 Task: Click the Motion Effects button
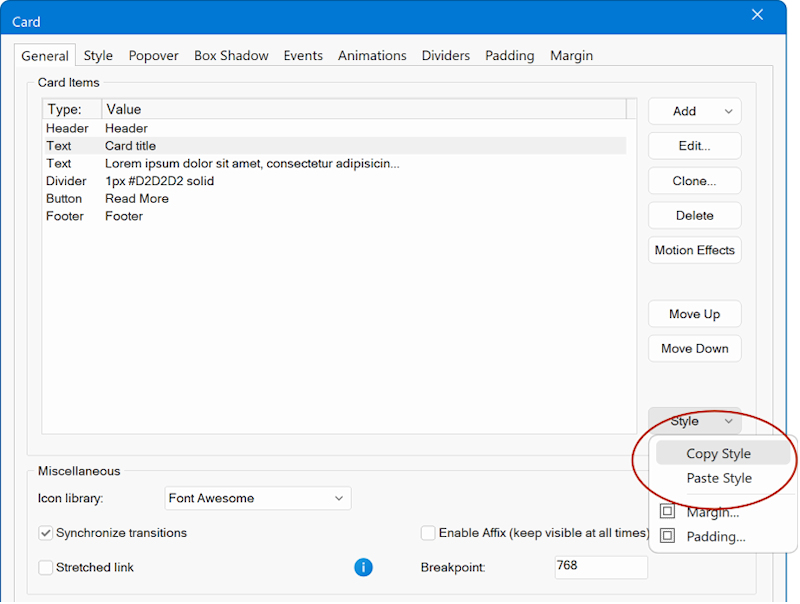point(694,250)
